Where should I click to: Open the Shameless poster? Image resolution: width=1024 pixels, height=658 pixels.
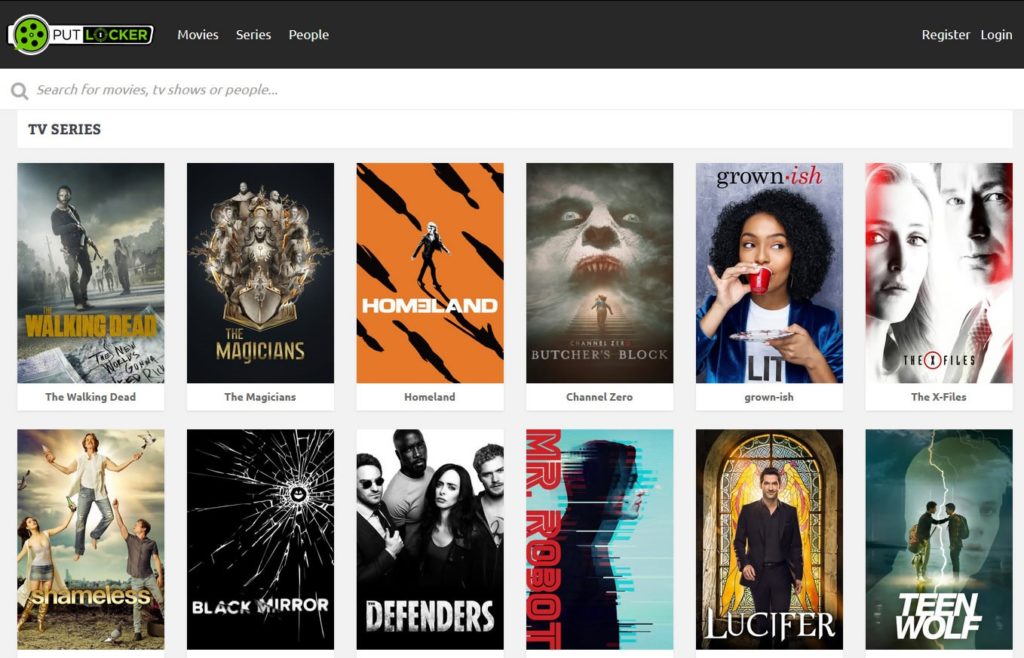click(x=91, y=539)
